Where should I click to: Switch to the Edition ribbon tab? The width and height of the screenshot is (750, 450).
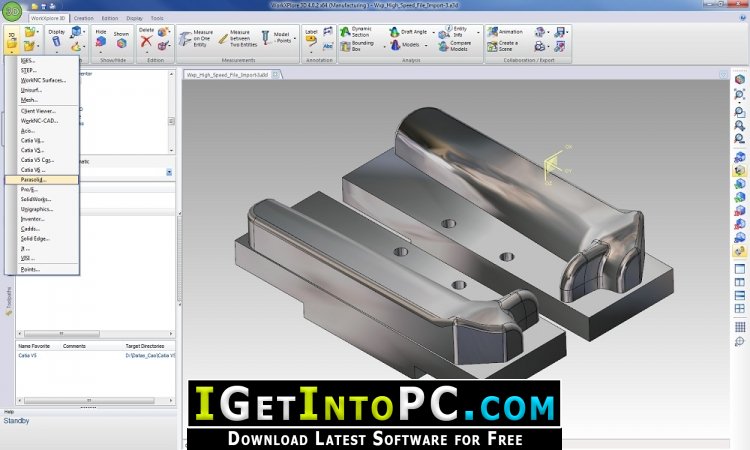coord(110,18)
